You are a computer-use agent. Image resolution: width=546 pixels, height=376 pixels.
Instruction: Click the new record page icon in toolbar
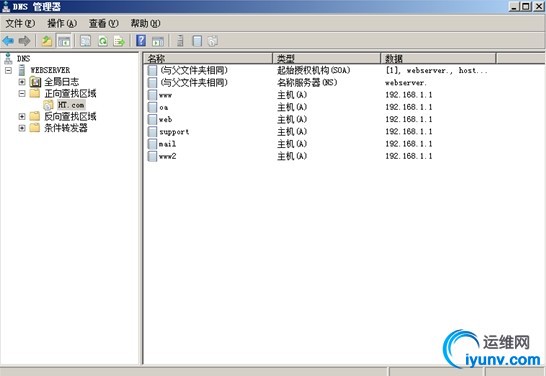pyautogui.click(x=197, y=41)
